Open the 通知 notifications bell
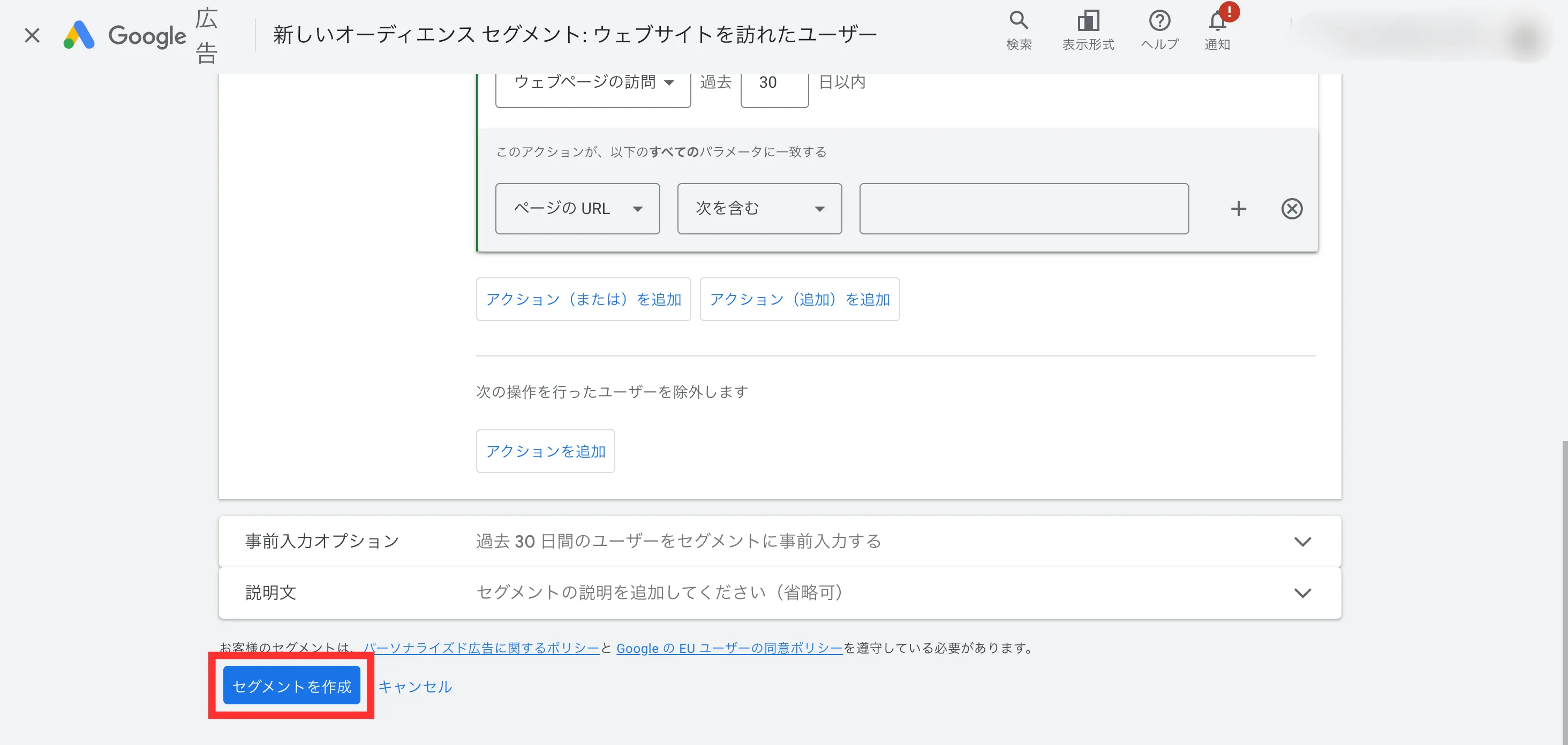 pos(1217,22)
